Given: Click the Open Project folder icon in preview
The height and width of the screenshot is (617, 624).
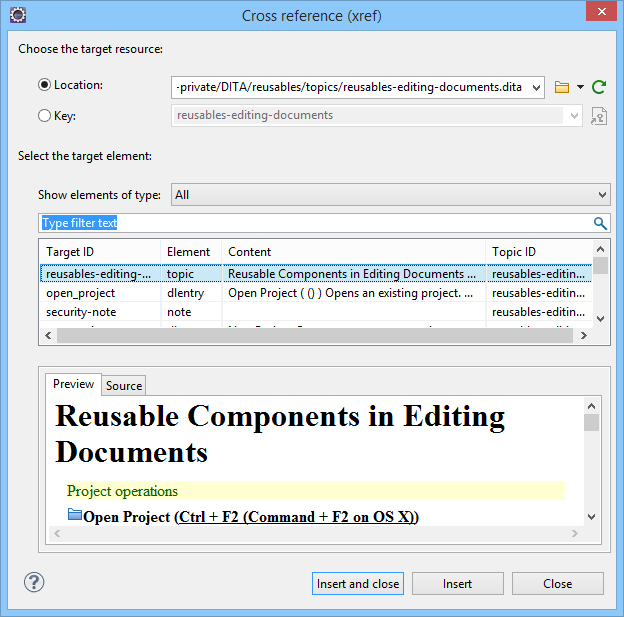Looking at the screenshot, I should click(x=75, y=515).
